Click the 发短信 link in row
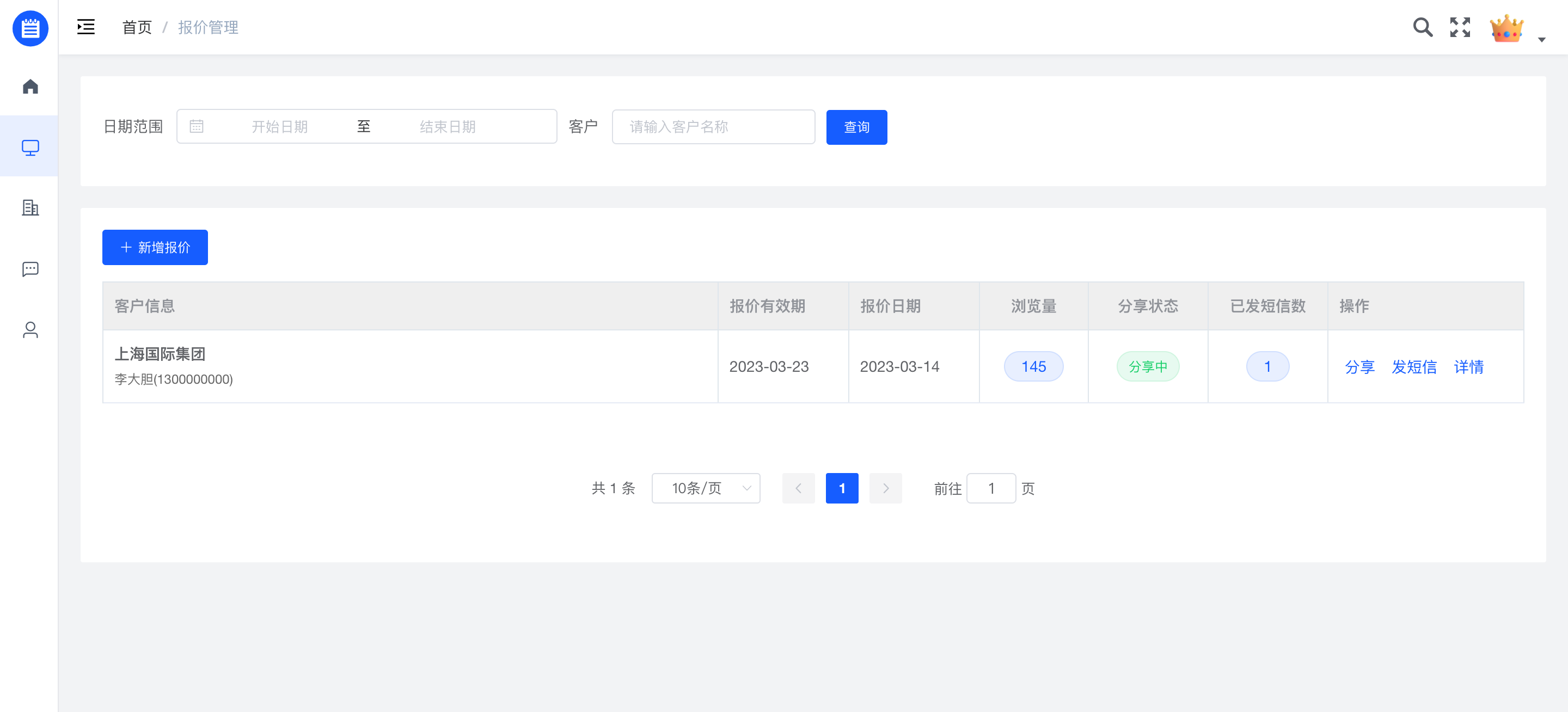1568x712 pixels. pos(1413,367)
